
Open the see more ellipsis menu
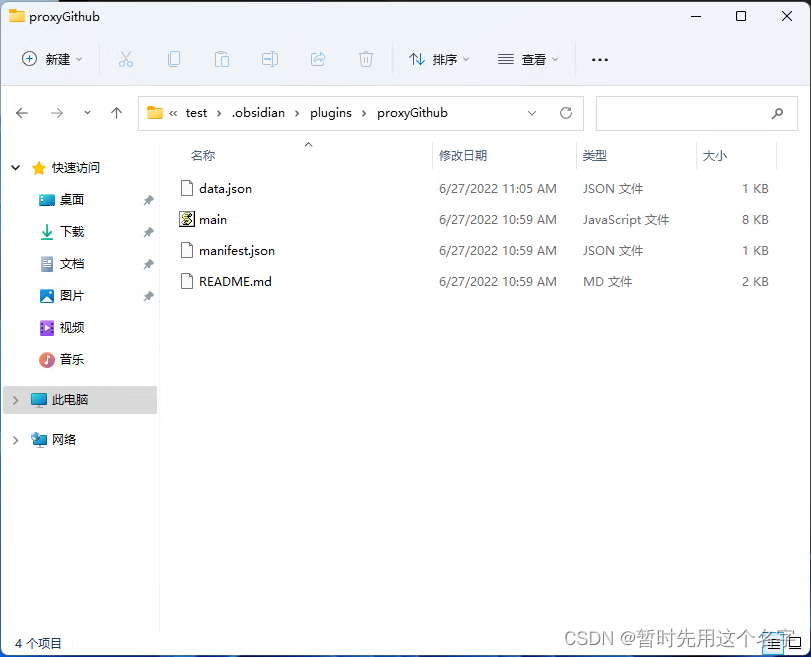[599, 59]
